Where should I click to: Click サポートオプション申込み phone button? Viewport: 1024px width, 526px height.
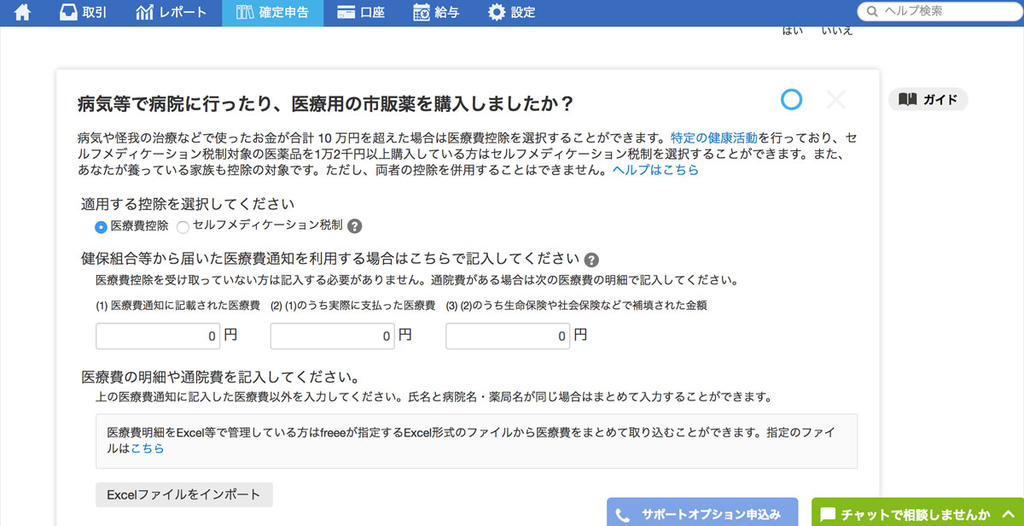(x=703, y=512)
